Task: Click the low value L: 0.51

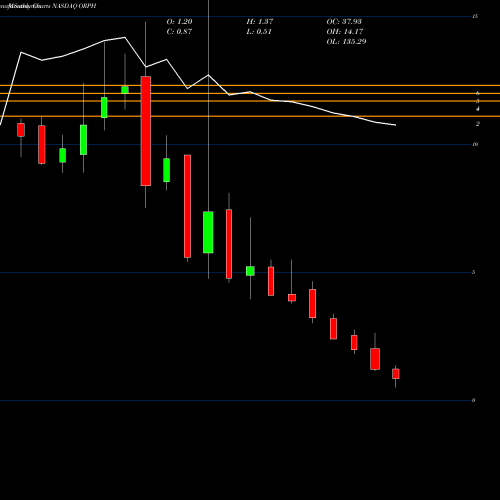Action: click(259, 32)
